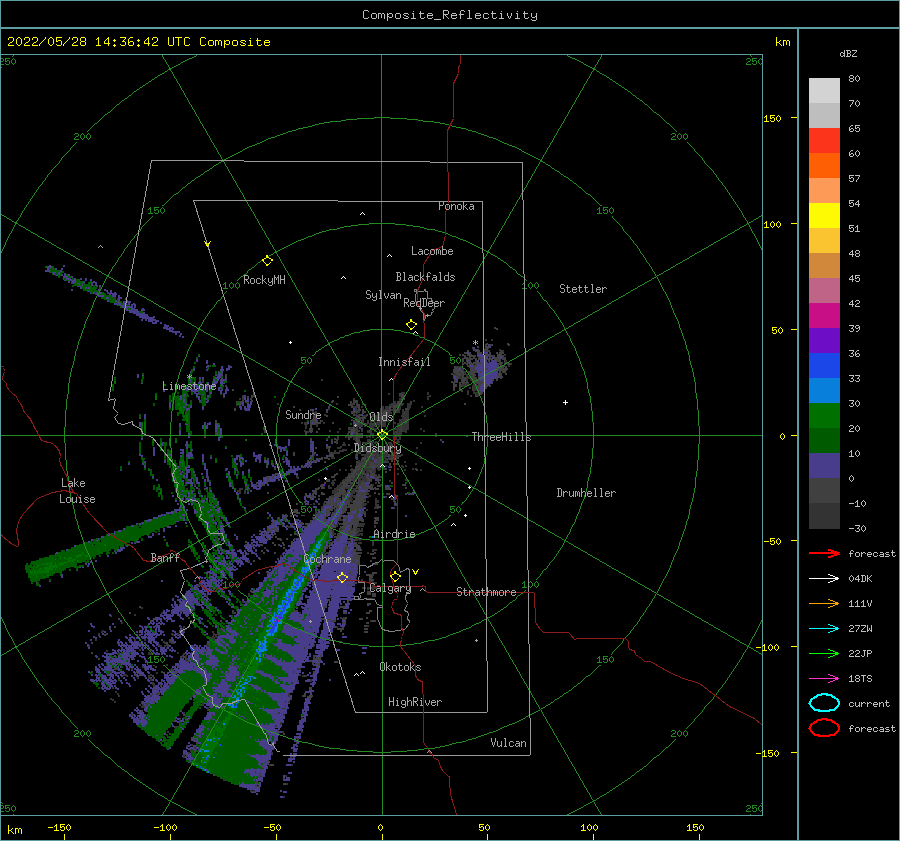The image size is (900, 841).
Task: Click the 80 dBZ light gray swatch
Action: click(x=824, y=91)
